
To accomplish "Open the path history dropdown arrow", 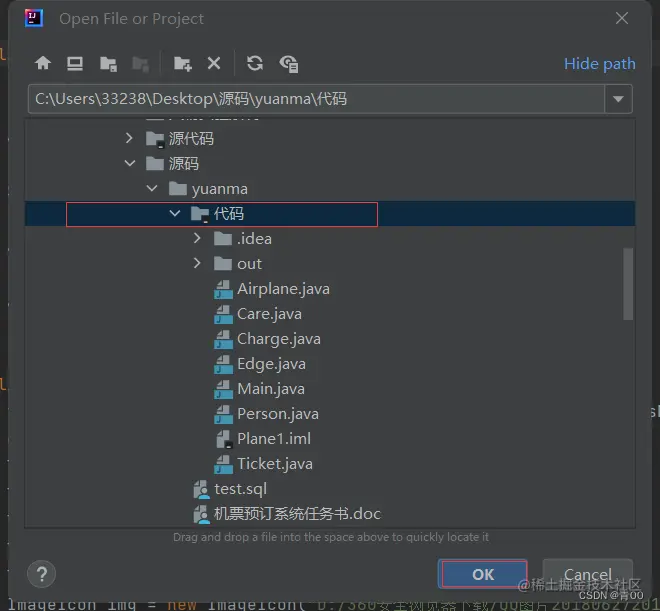I will click(618, 99).
